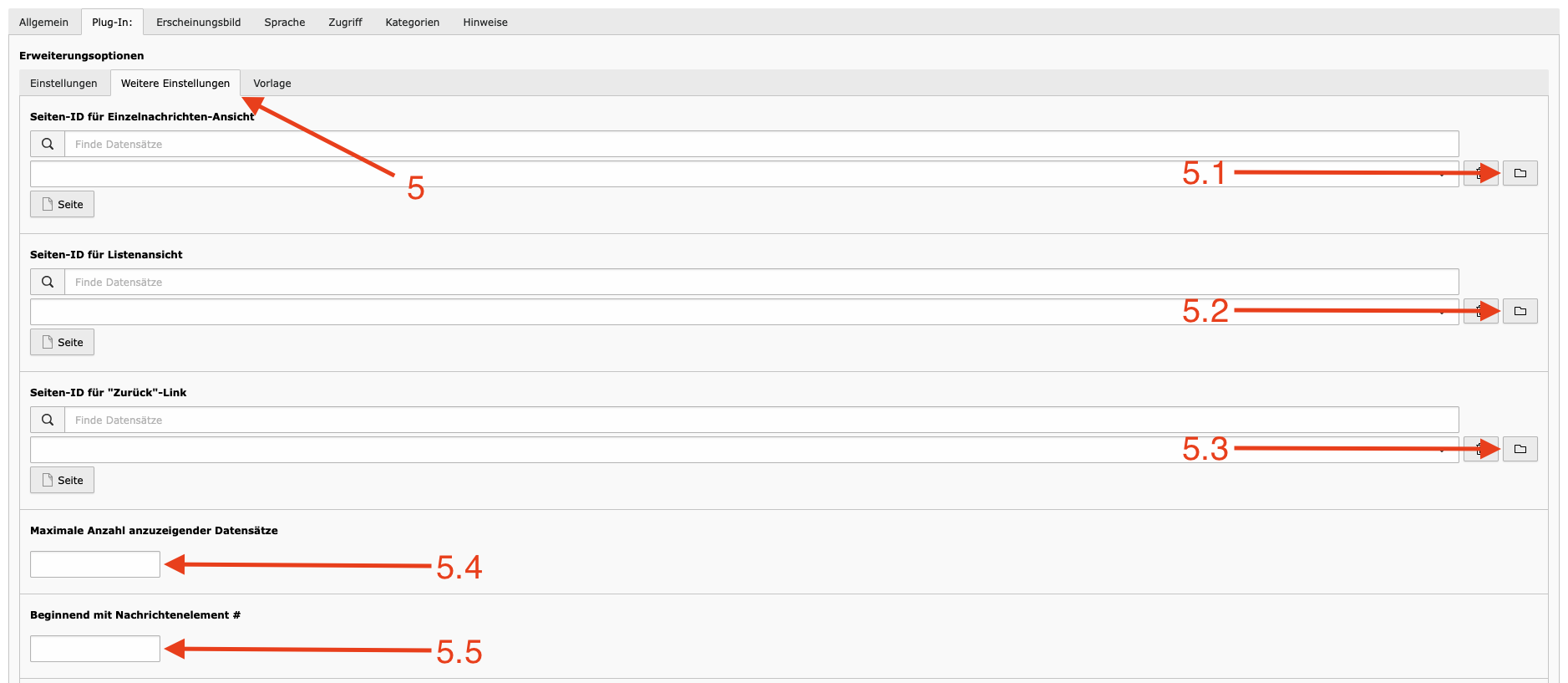The image size is (1568, 683).
Task: Open folder browser for Einzelnachrichten-Ansicht page
Action: (1520, 173)
